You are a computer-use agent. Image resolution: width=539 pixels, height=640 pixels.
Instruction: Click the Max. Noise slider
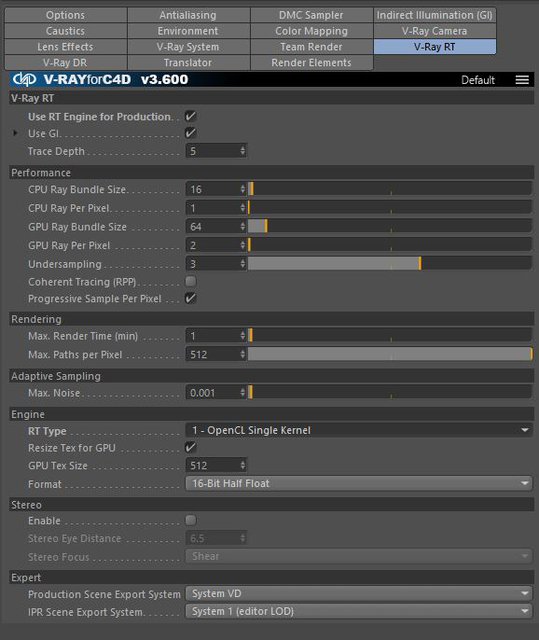click(390, 393)
